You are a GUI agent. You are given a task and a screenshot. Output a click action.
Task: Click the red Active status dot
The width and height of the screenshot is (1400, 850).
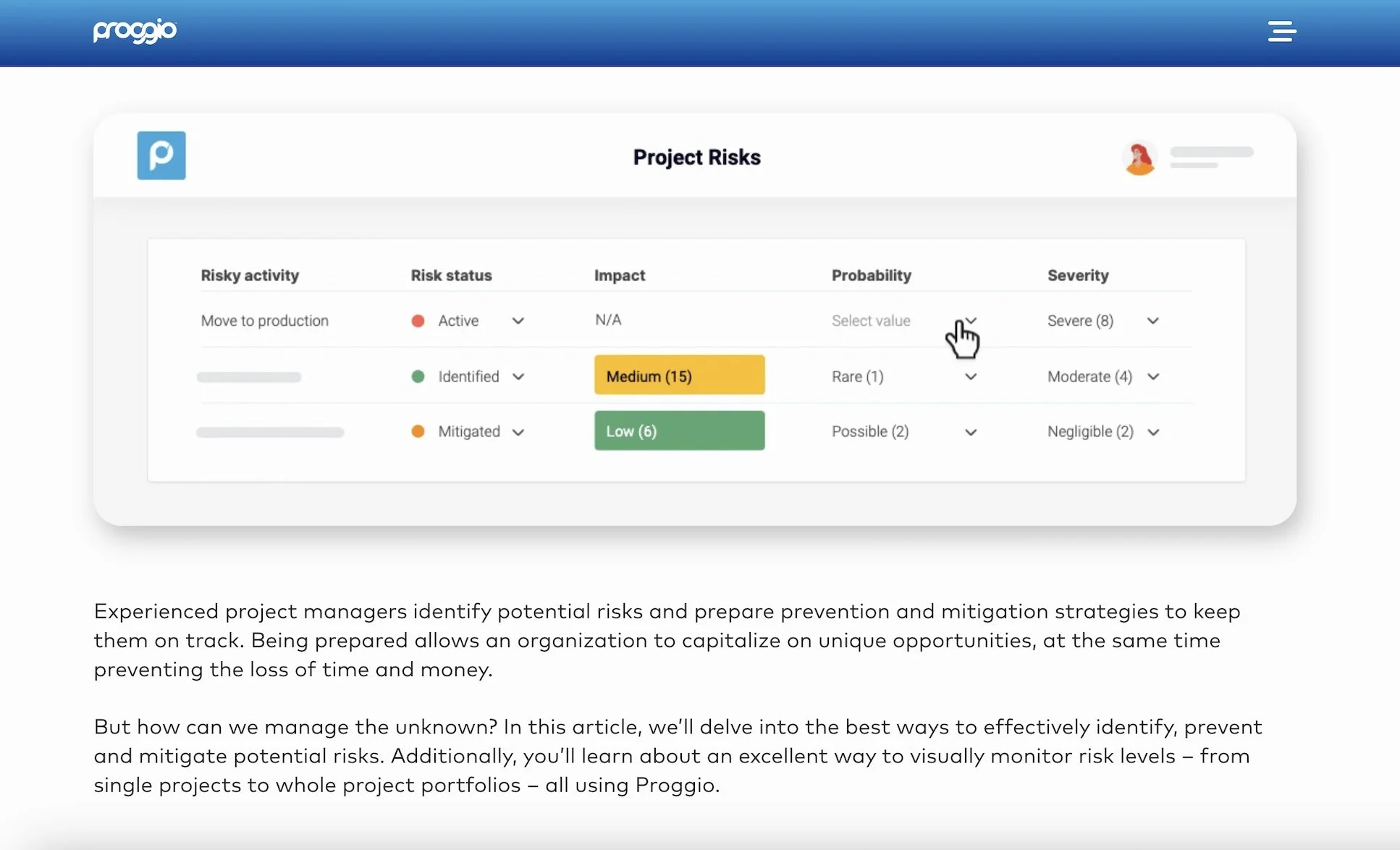(x=418, y=321)
